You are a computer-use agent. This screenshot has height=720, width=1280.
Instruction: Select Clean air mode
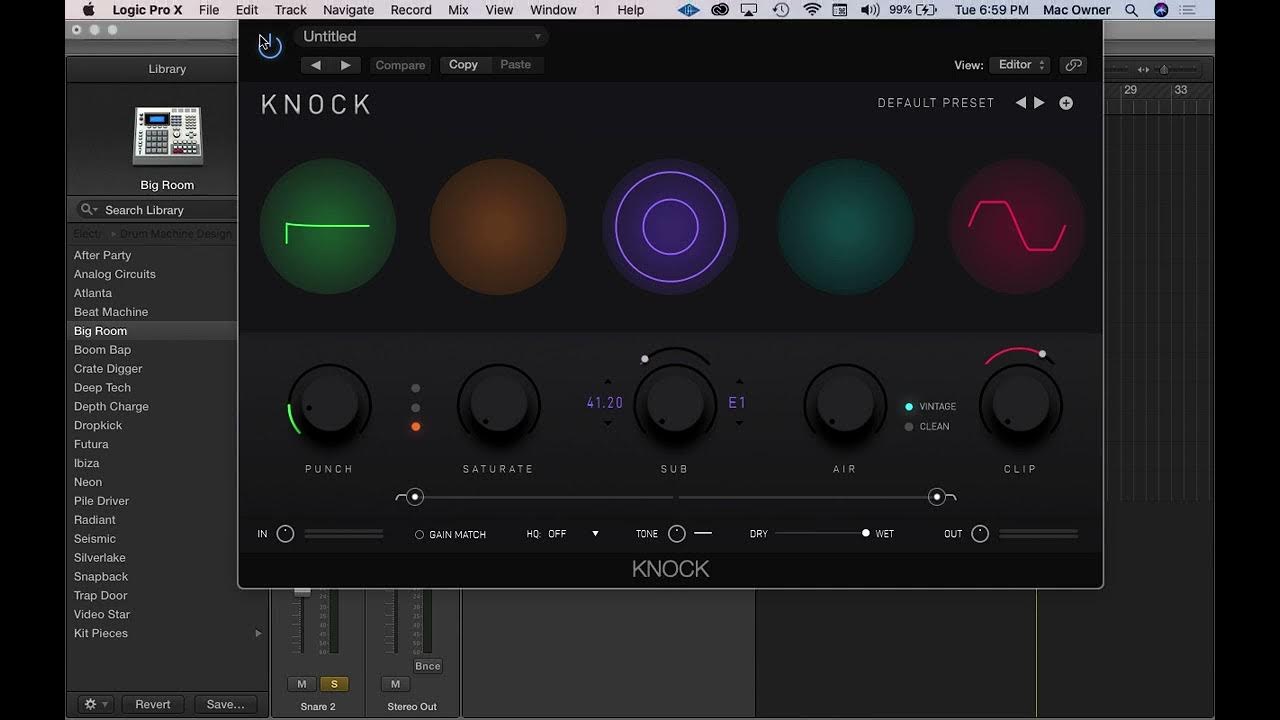[x=926, y=427]
